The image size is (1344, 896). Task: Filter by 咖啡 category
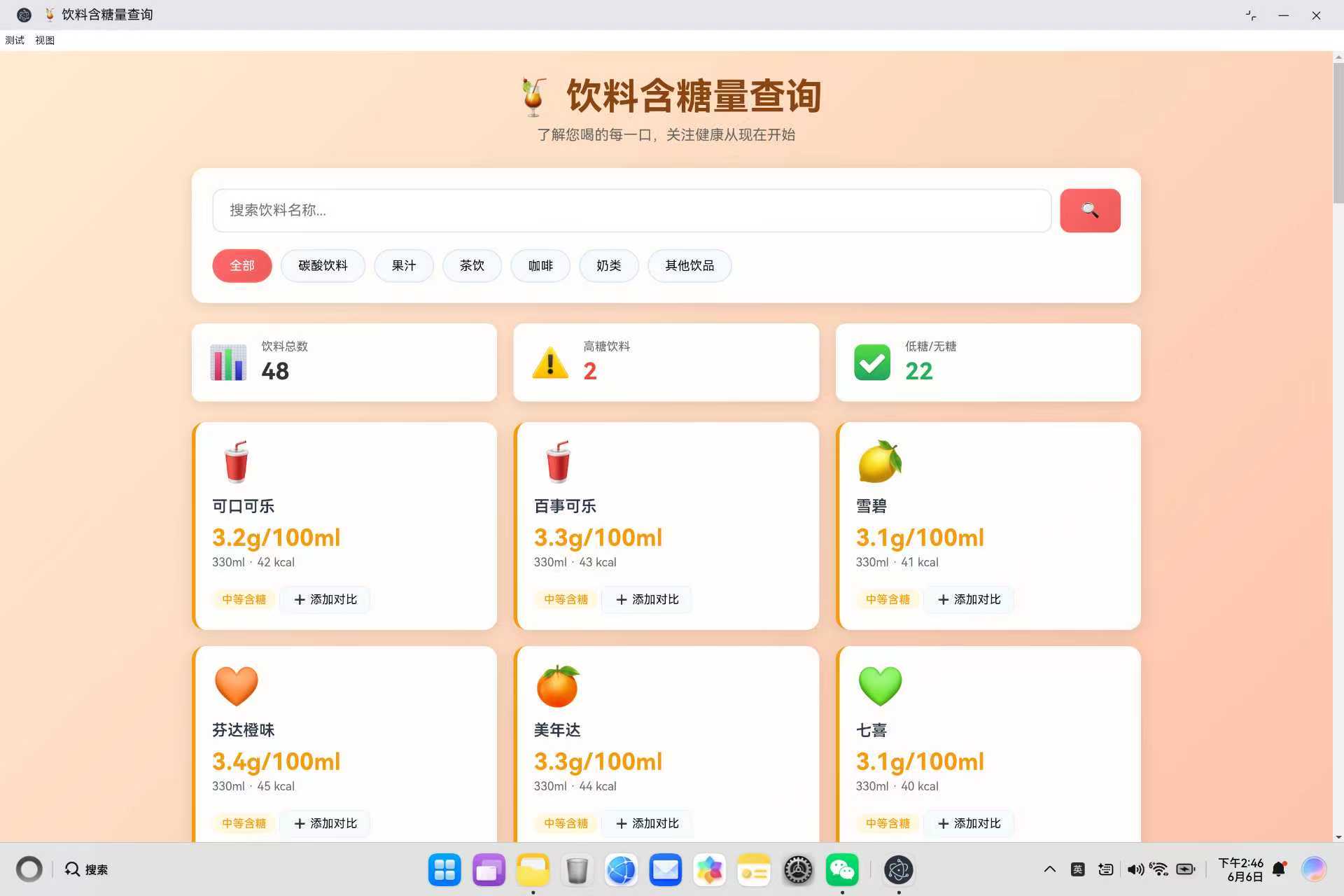pos(540,266)
